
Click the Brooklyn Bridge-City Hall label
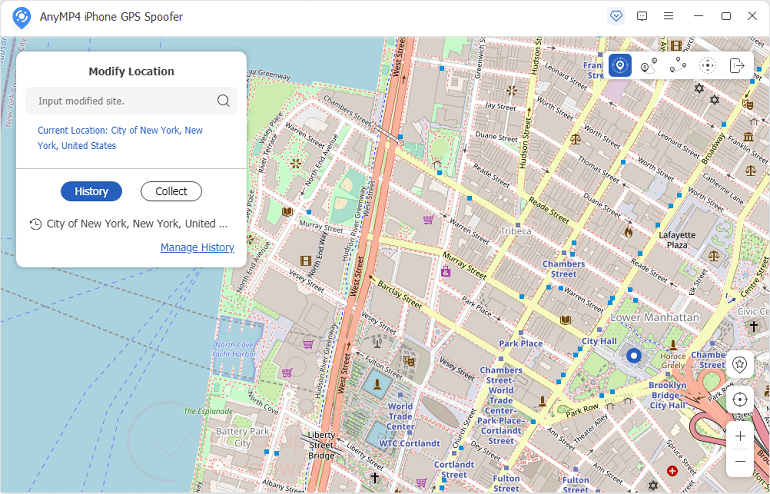pyautogui.click(x=667, y=395)
